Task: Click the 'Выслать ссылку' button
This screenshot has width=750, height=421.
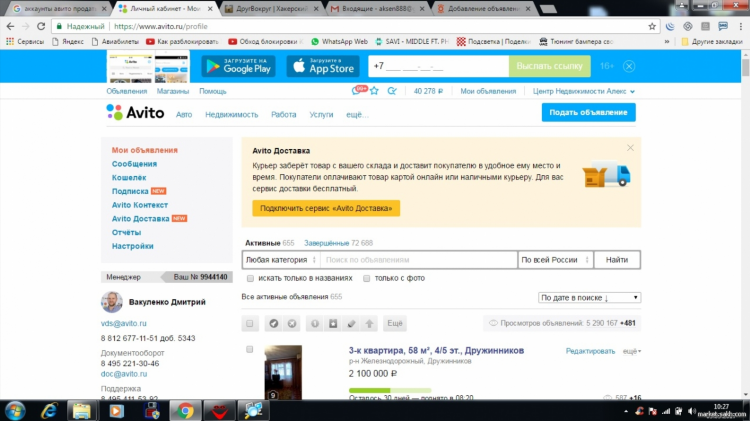Action: click(550, 66)
